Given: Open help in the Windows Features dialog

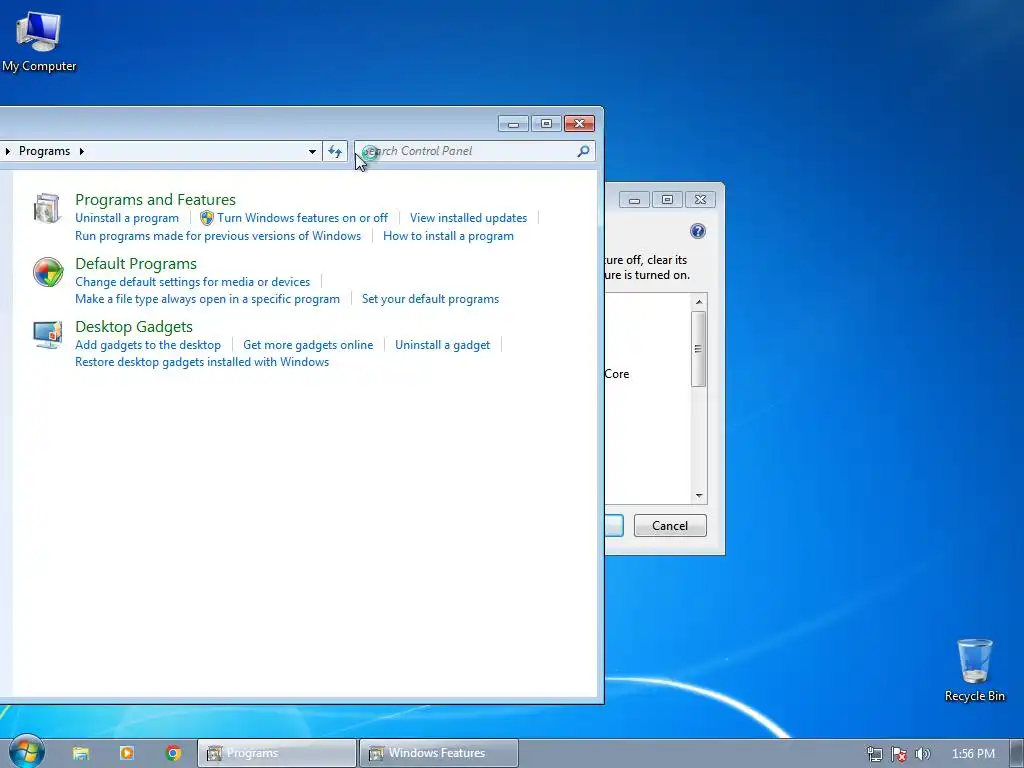Looking at the screenshot, I should 697,231.
